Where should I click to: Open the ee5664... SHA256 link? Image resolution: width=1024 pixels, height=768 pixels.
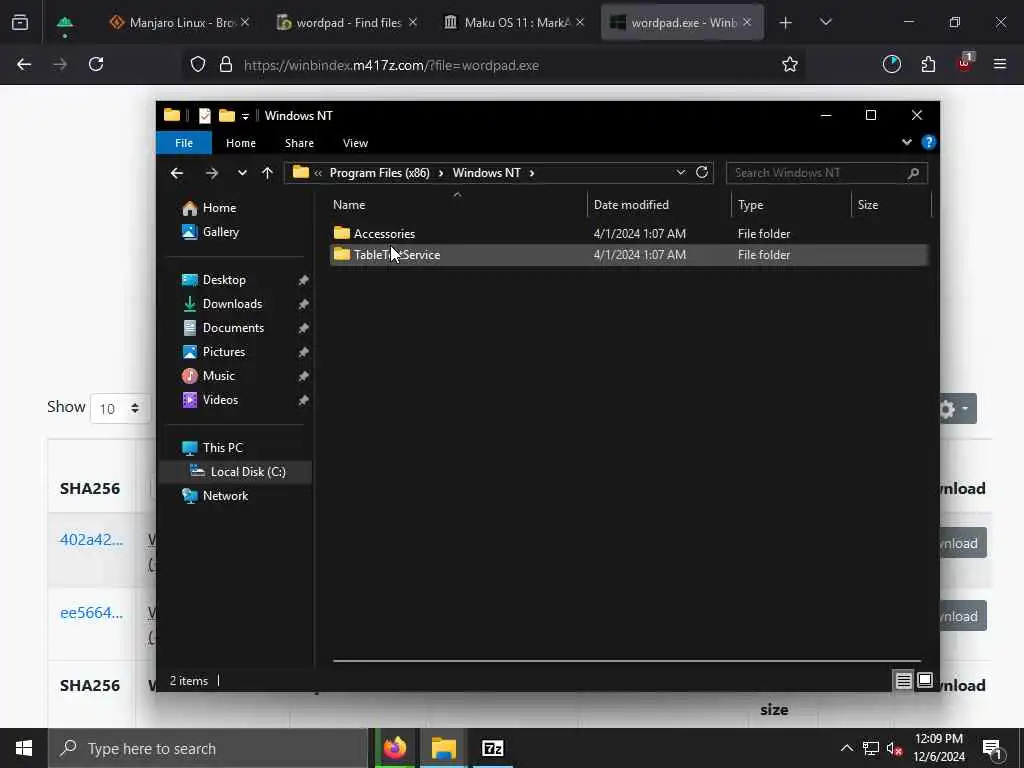[x=91, y=613]
